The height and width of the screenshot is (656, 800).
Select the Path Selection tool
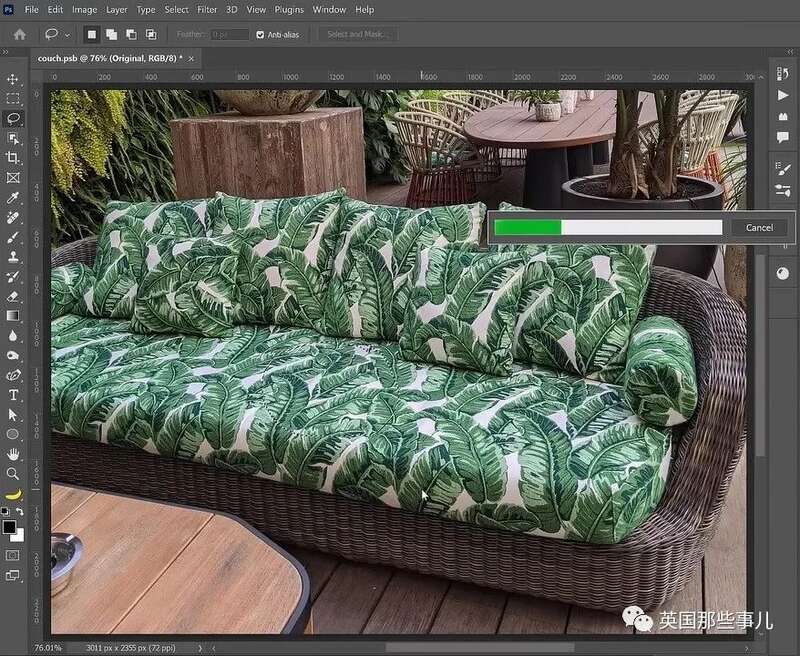click(13, 415)
